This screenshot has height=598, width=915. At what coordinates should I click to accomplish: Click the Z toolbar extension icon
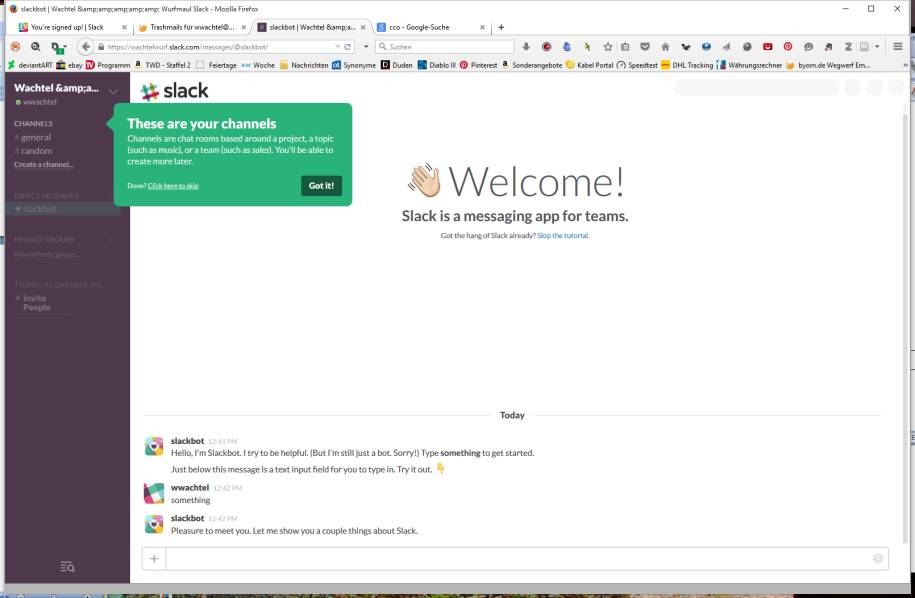pos(848,47)
